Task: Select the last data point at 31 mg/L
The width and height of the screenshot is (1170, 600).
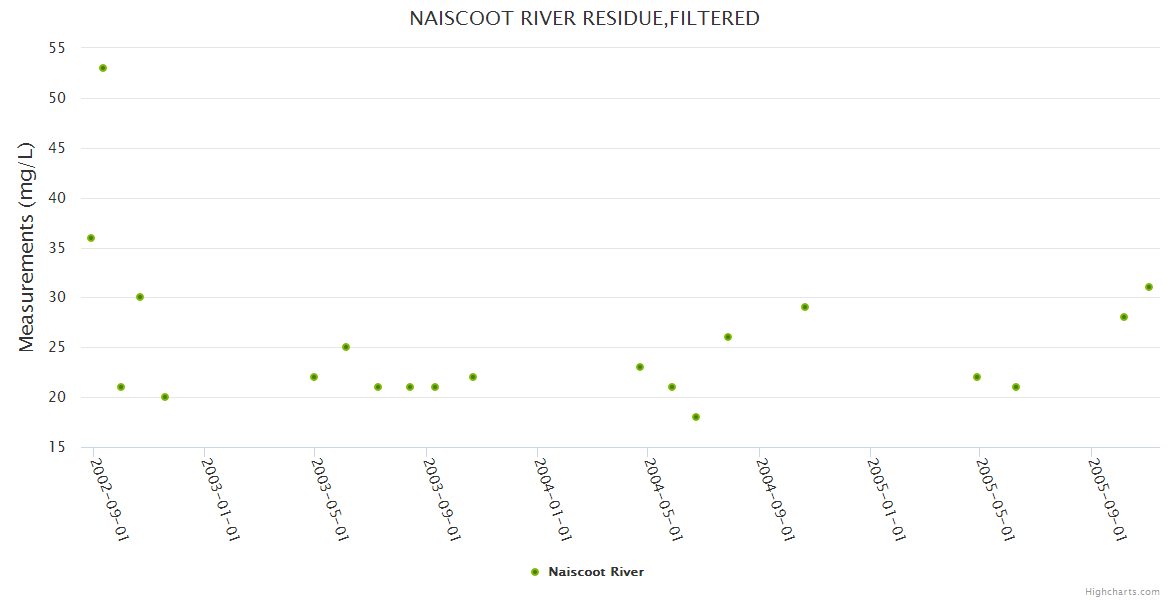Action: click(x=1149, y=287)
